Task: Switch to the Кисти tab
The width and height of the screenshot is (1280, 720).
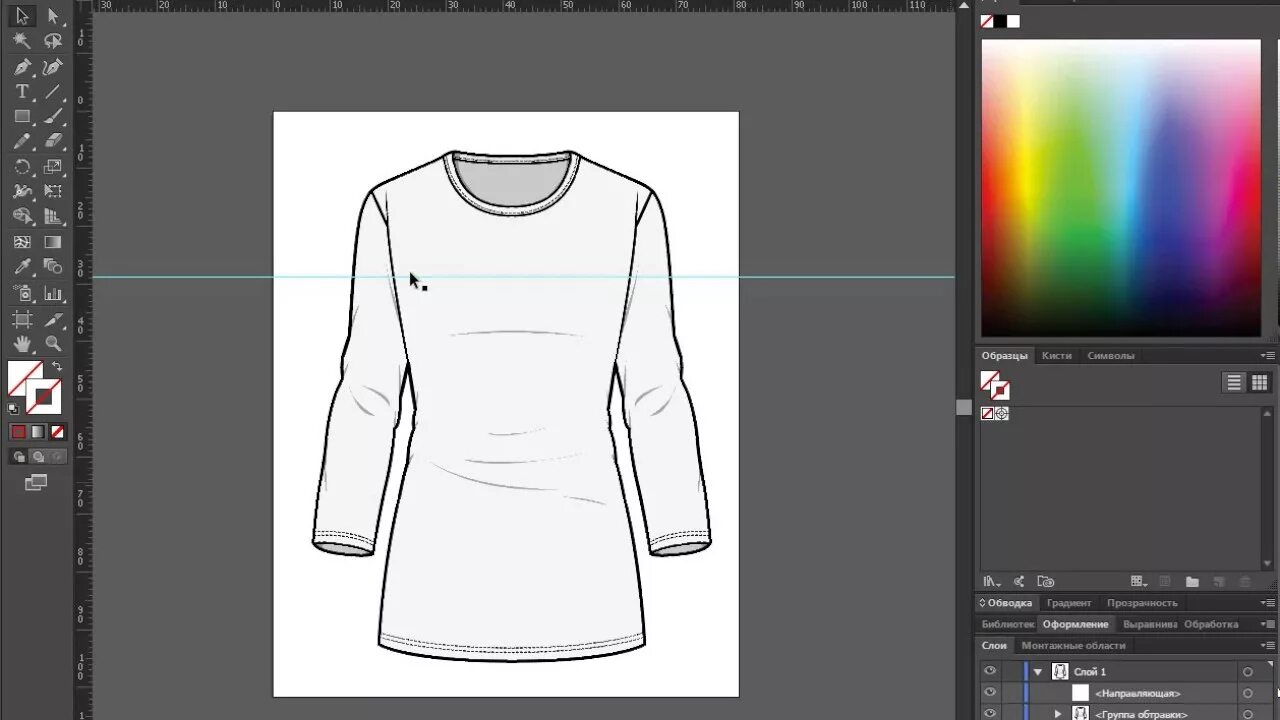Action: (x=1056, y=355)
